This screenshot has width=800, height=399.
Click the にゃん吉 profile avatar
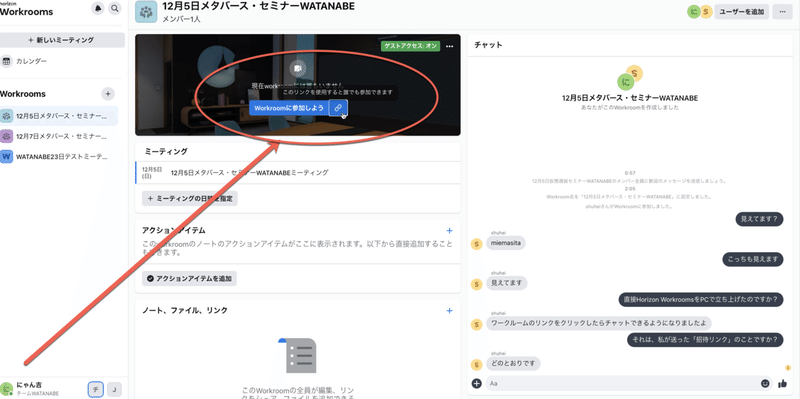[6, 389]
